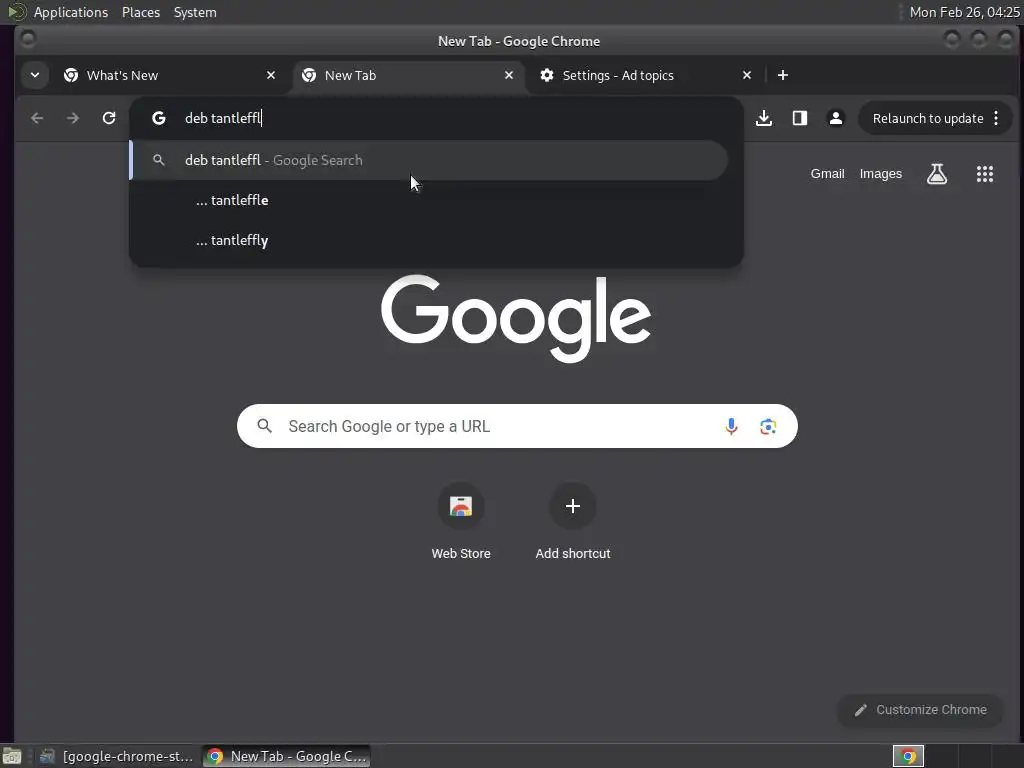Click the back navigation arrow

click(37, 118)
